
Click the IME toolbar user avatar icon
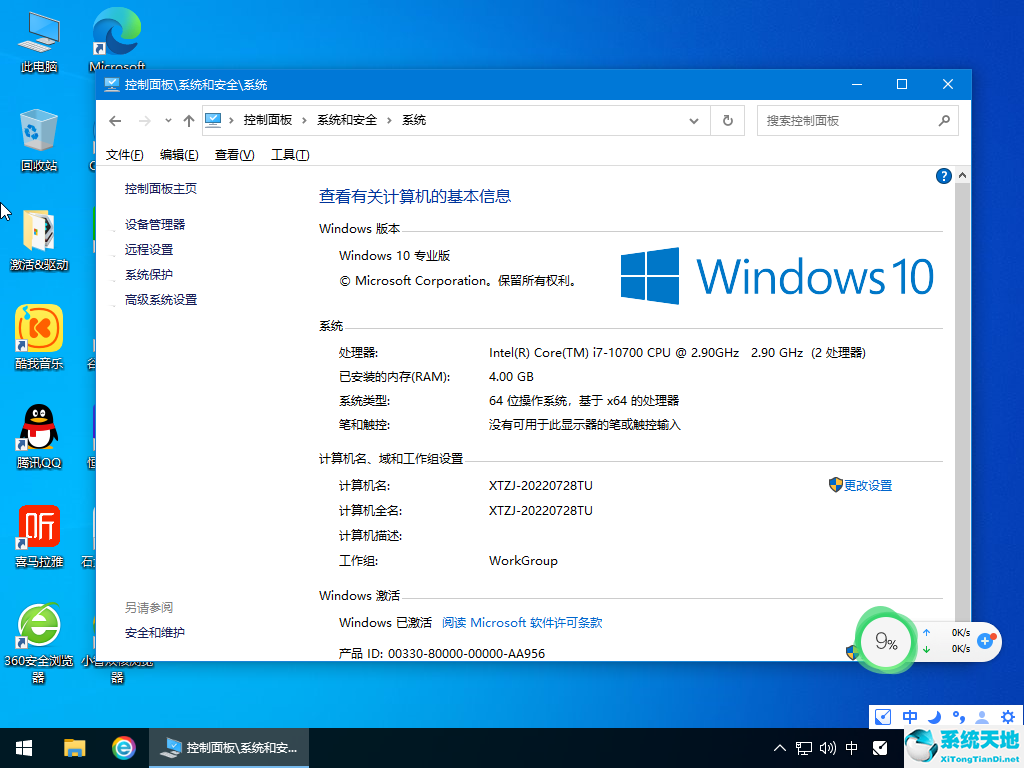[x=982, y=717]
